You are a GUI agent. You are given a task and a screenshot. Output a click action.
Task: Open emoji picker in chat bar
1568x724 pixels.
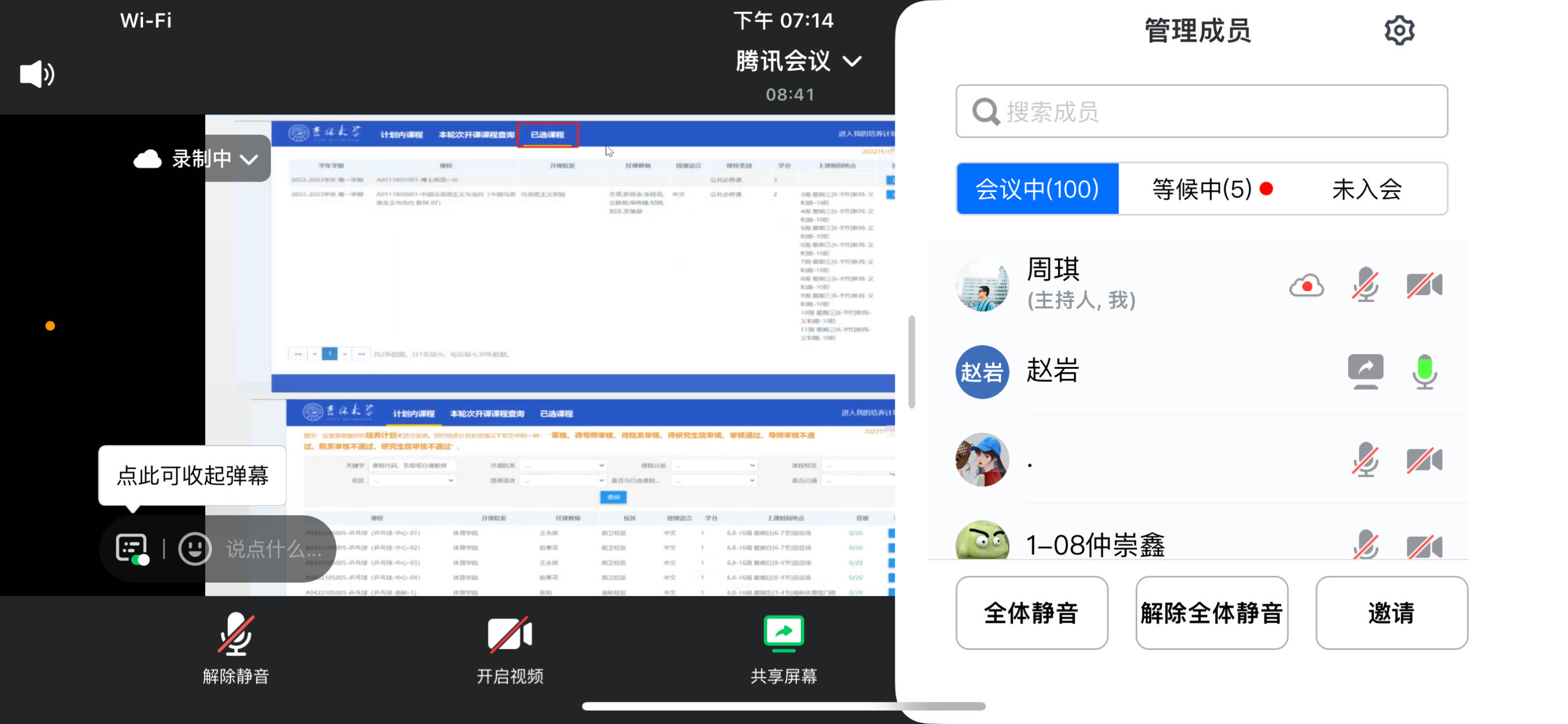click(x=195, y=549)
